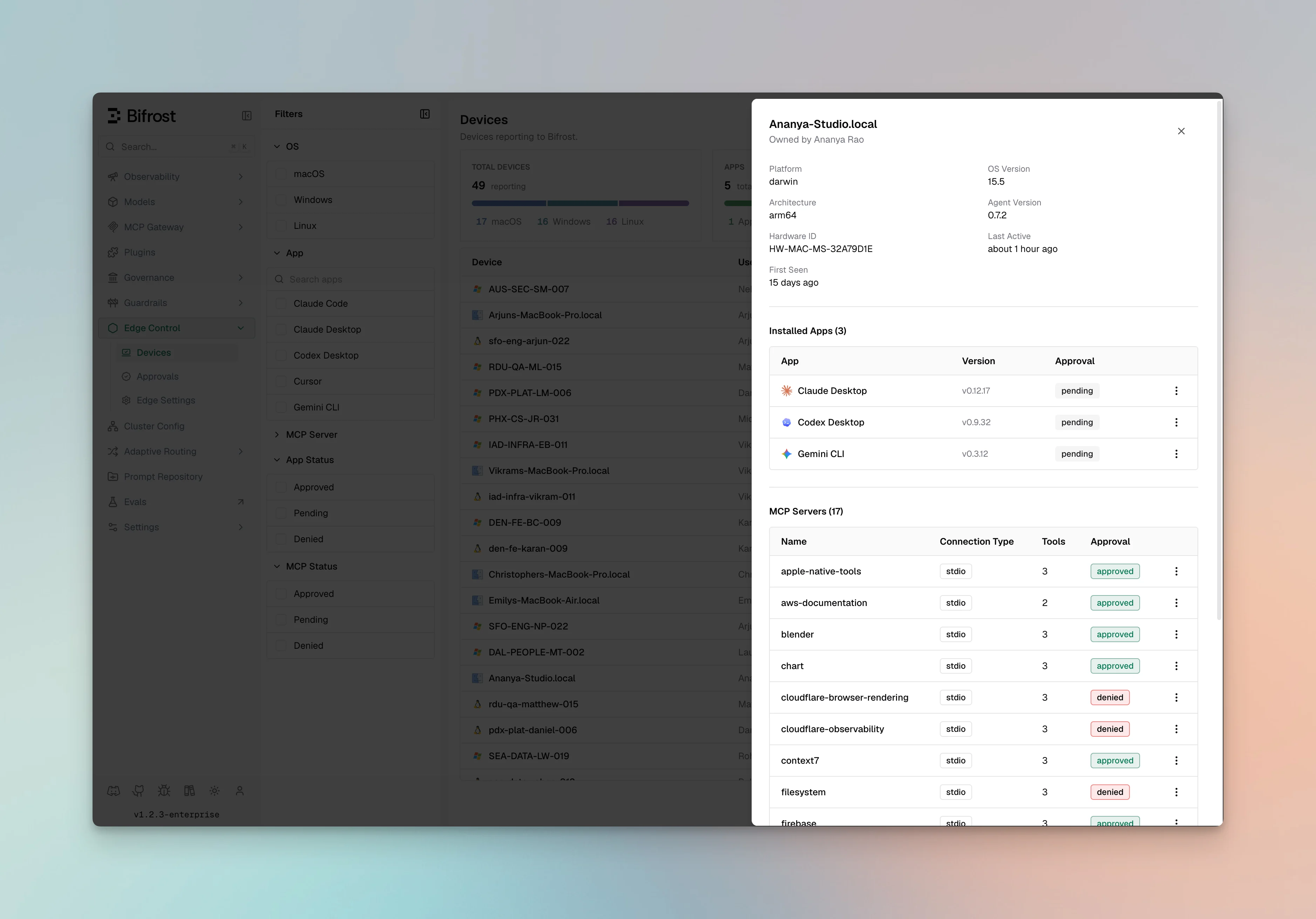
Task: Open the three-dot menu for filesystem server
Action: (x=1176, y=792)
